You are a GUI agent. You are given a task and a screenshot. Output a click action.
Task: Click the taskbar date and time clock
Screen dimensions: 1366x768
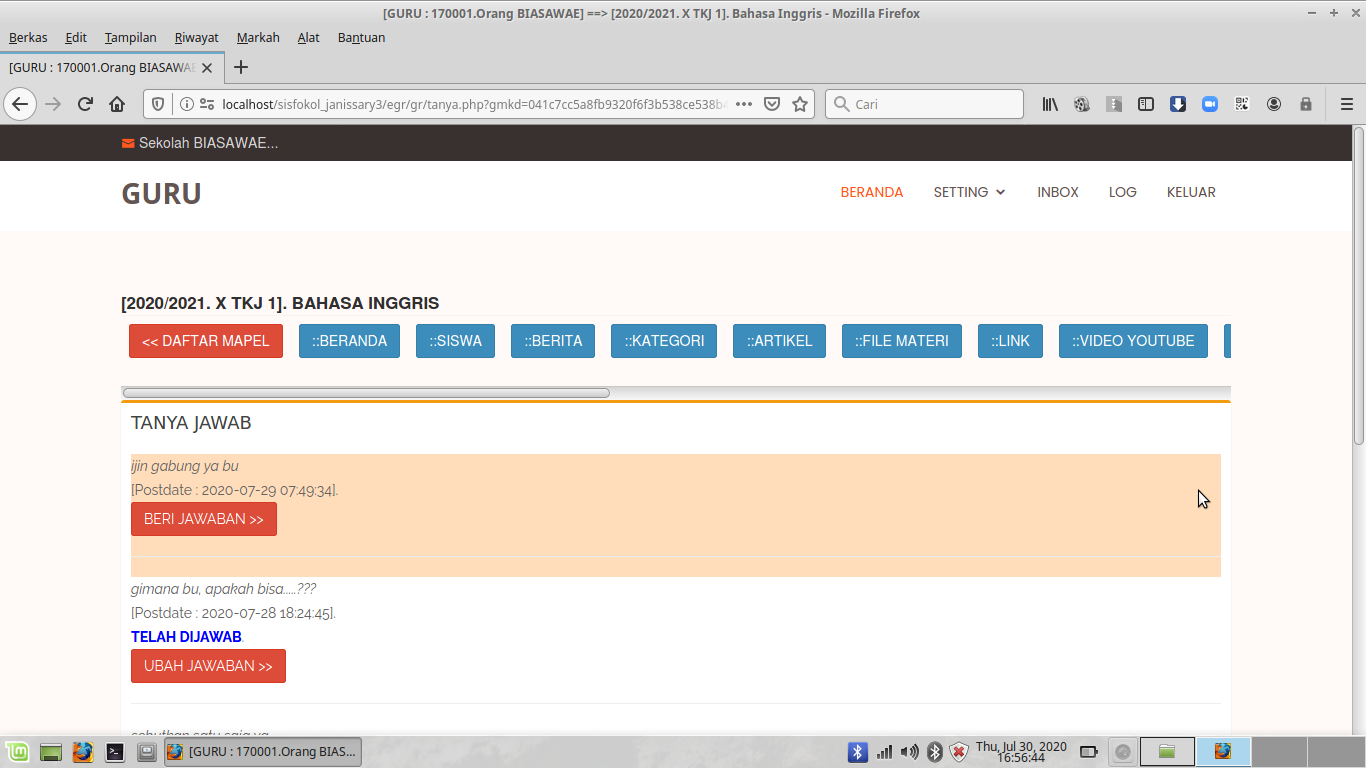coord(1021,752)
